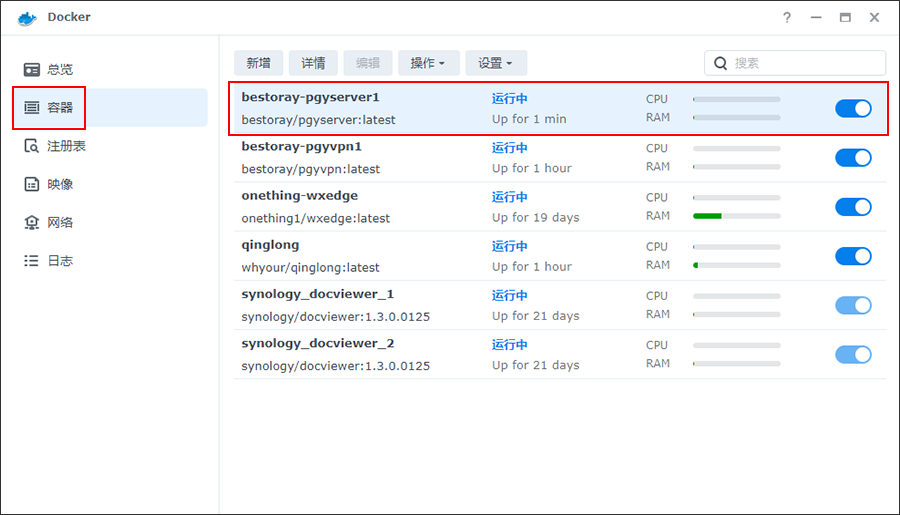Expand the 设置 settings dropdown

coord(496,63)
